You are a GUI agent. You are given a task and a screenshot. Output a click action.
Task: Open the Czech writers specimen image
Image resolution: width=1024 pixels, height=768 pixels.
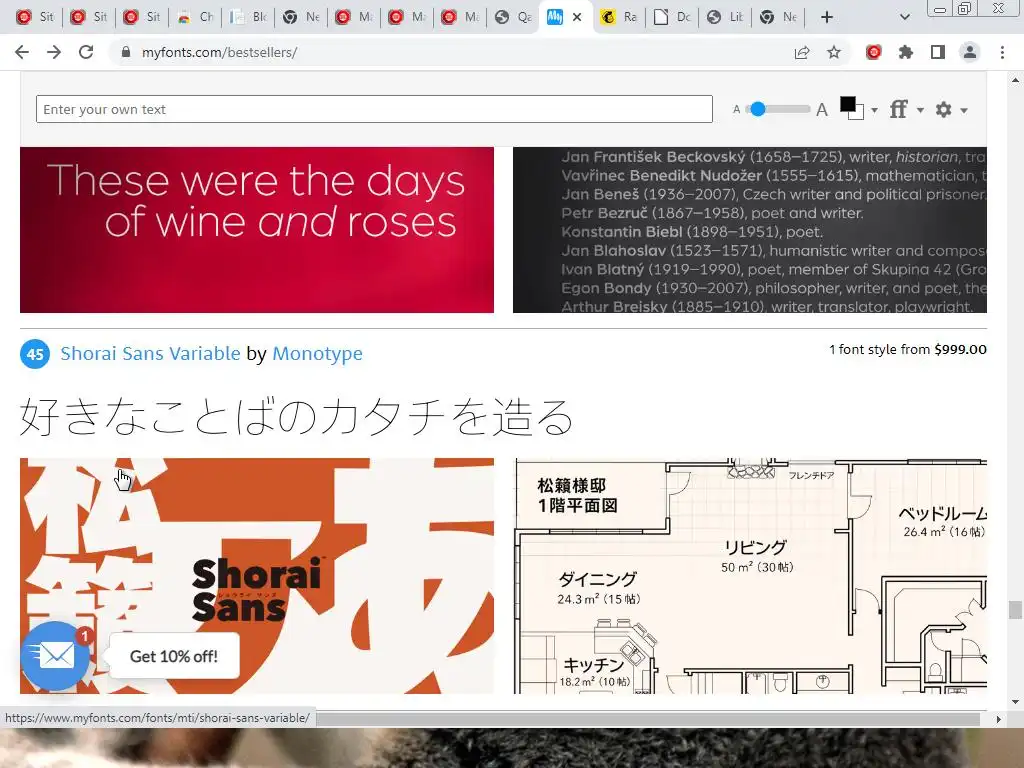(x=750, y=230)
